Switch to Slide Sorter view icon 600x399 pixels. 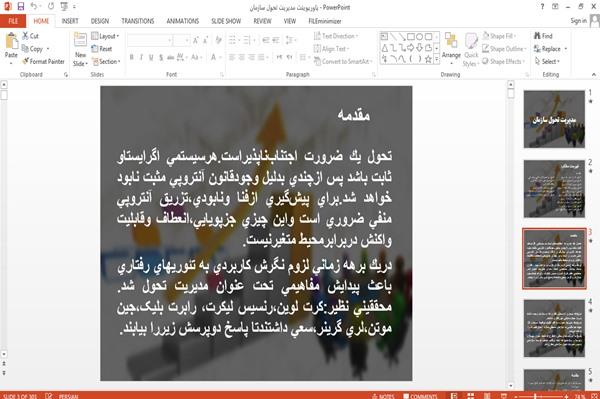coord(471,396)
